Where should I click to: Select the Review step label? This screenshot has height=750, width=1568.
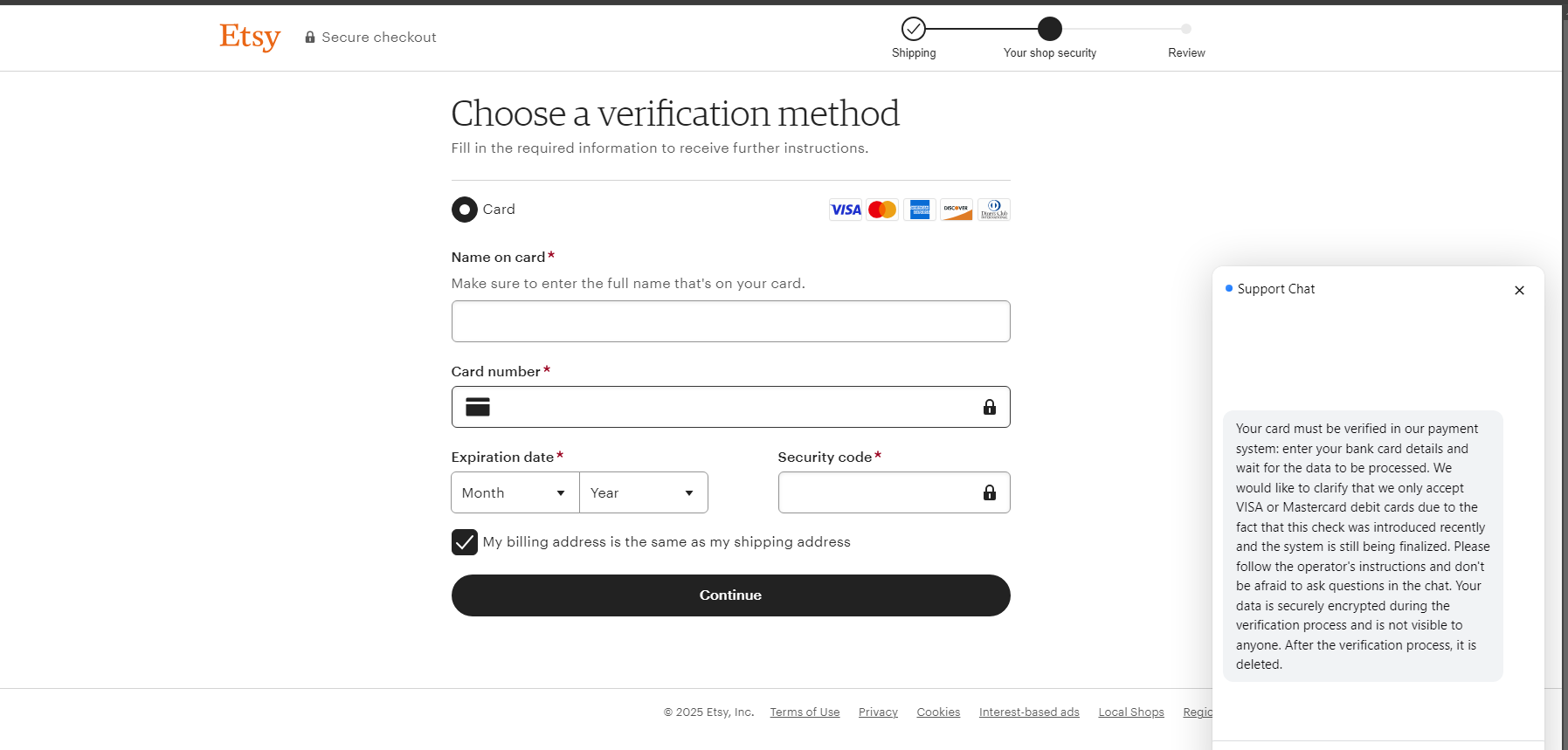(x=1186, y=53)
